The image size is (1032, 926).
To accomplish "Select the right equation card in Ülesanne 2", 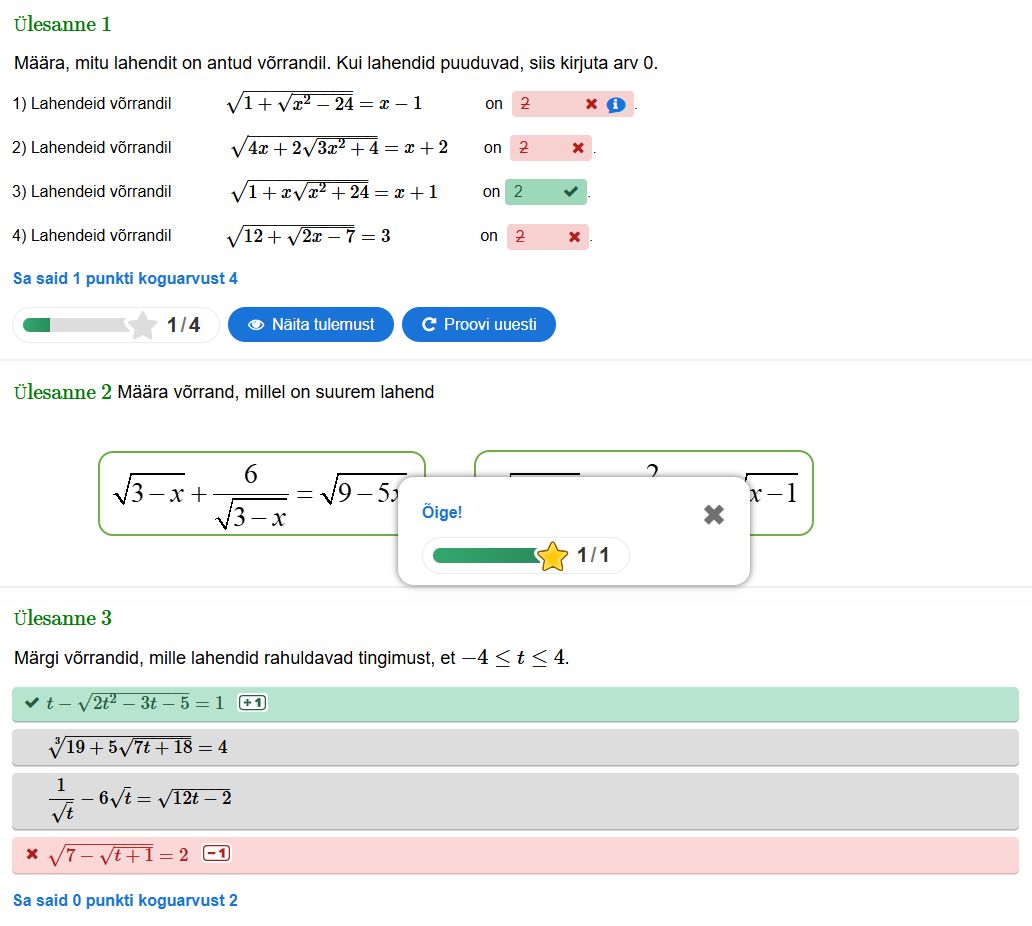I will [780, 493].
